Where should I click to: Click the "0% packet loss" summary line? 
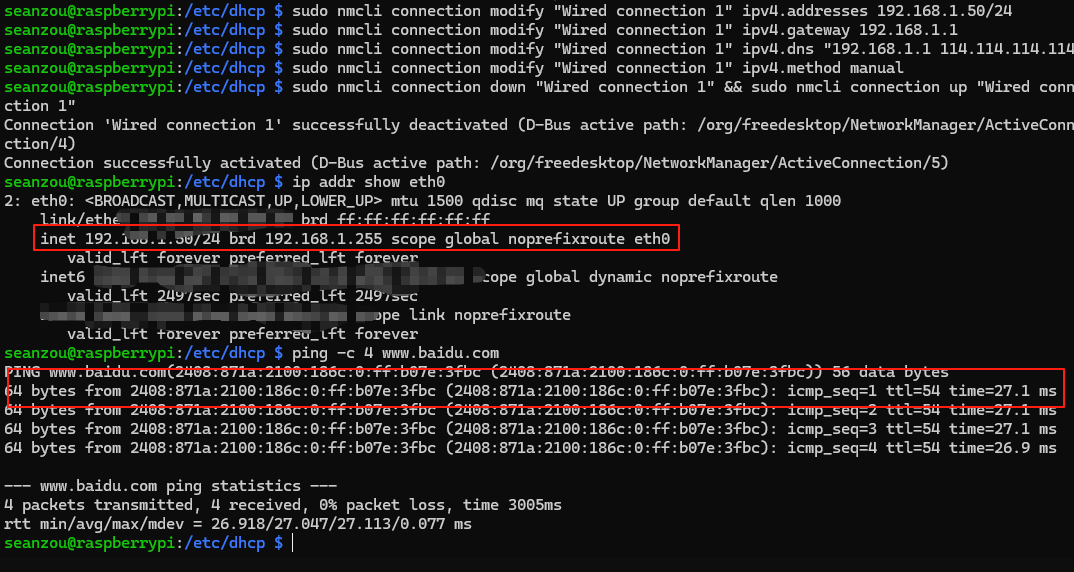click(282, 505)
